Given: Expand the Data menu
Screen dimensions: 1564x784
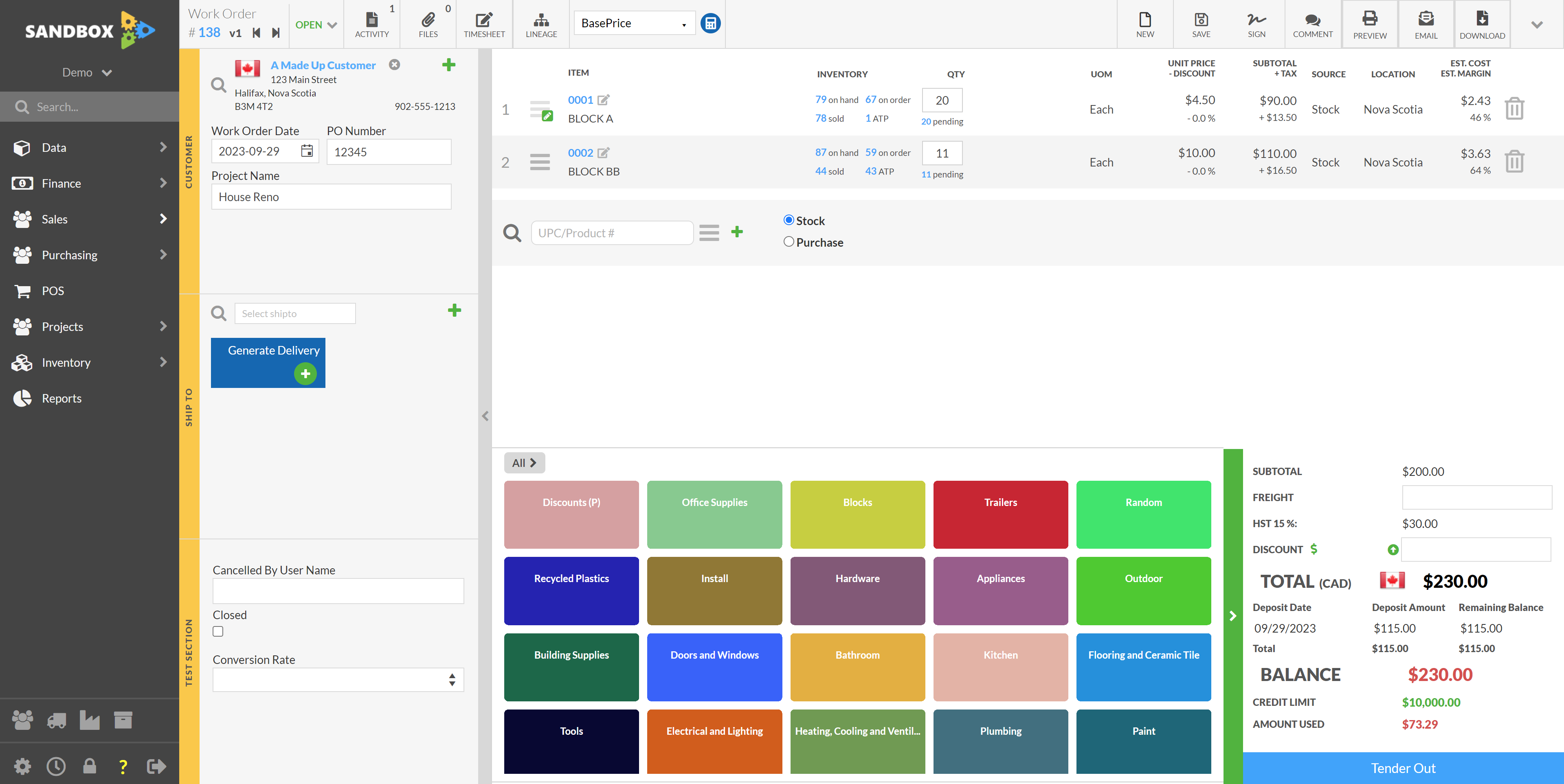Looking at the screenshot, I should click(89, 147).
